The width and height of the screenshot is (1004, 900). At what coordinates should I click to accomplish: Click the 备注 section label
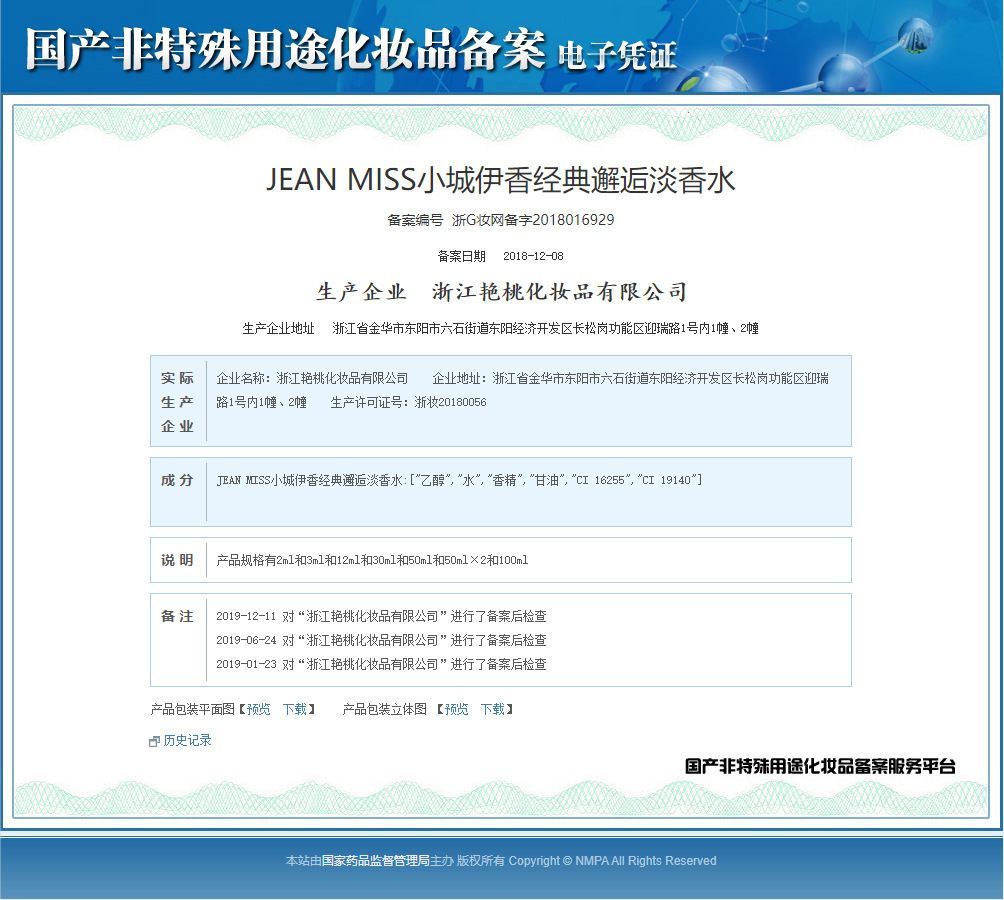click(177, 616)
